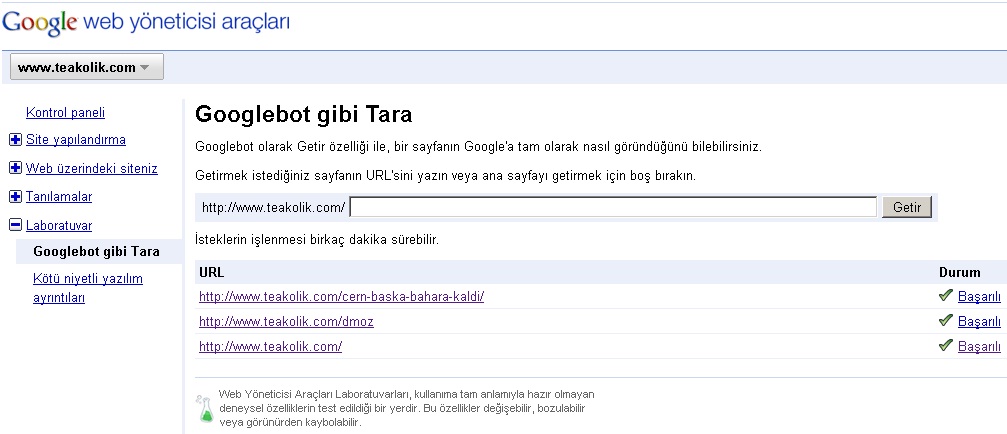Click the checkmark beside cern-baska-bahara-kaldi status
The image size is (1007, 434).
pyautogui.click(x=945, y=296)
